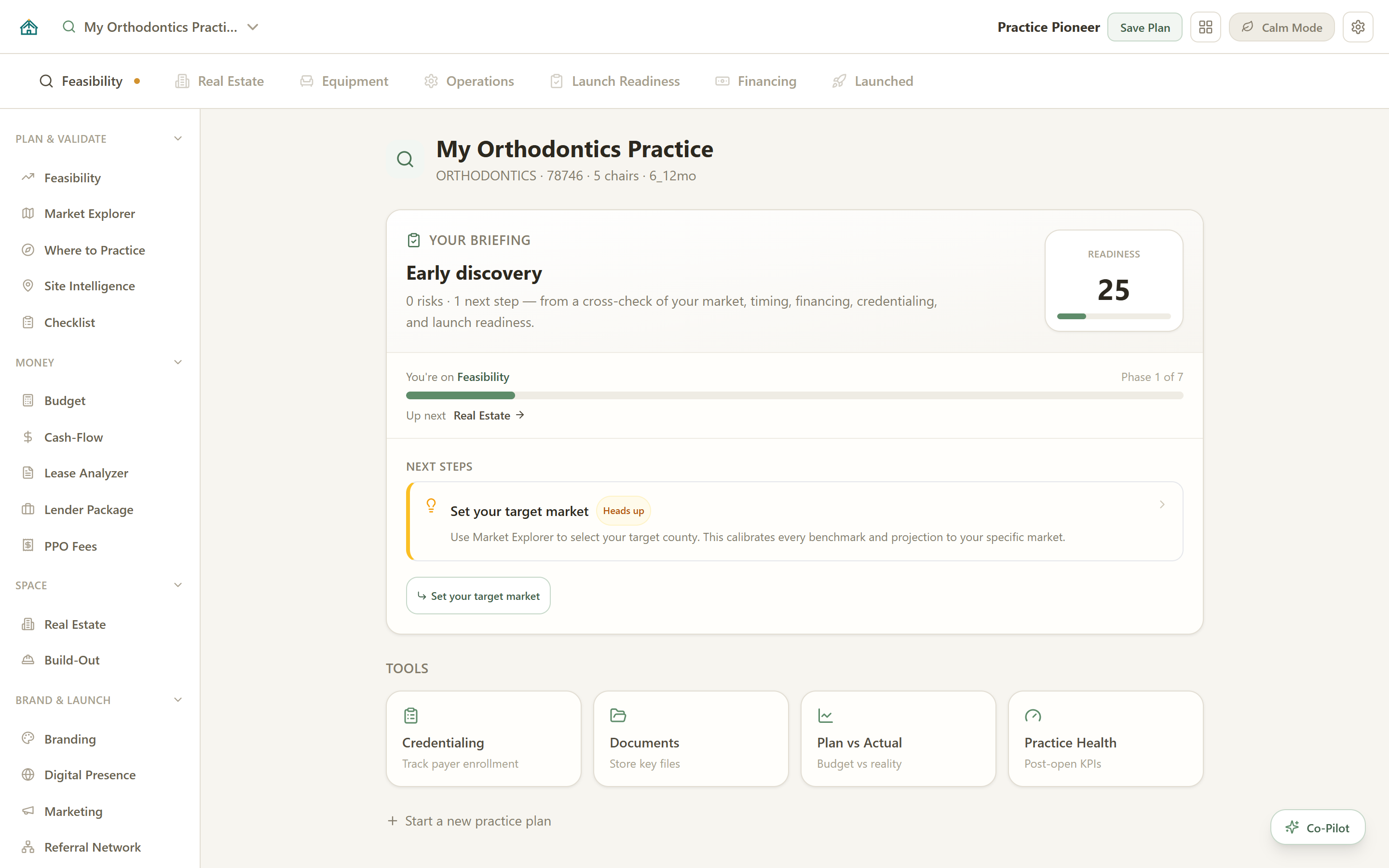Click the sidebar Real Estate building icon

pyautogui.click(x=28, y=624)
